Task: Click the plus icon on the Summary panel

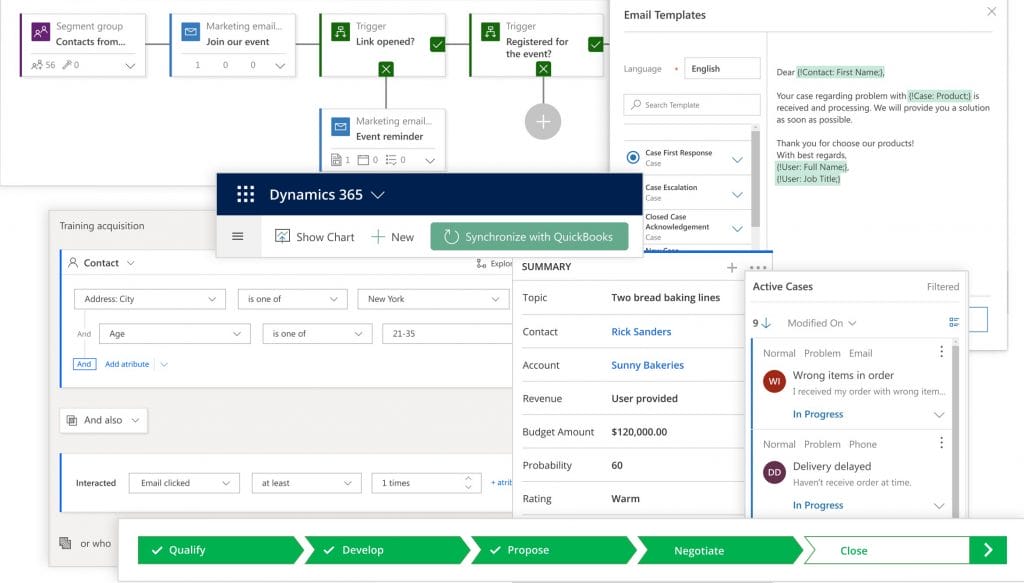Action: coord(733,267)
